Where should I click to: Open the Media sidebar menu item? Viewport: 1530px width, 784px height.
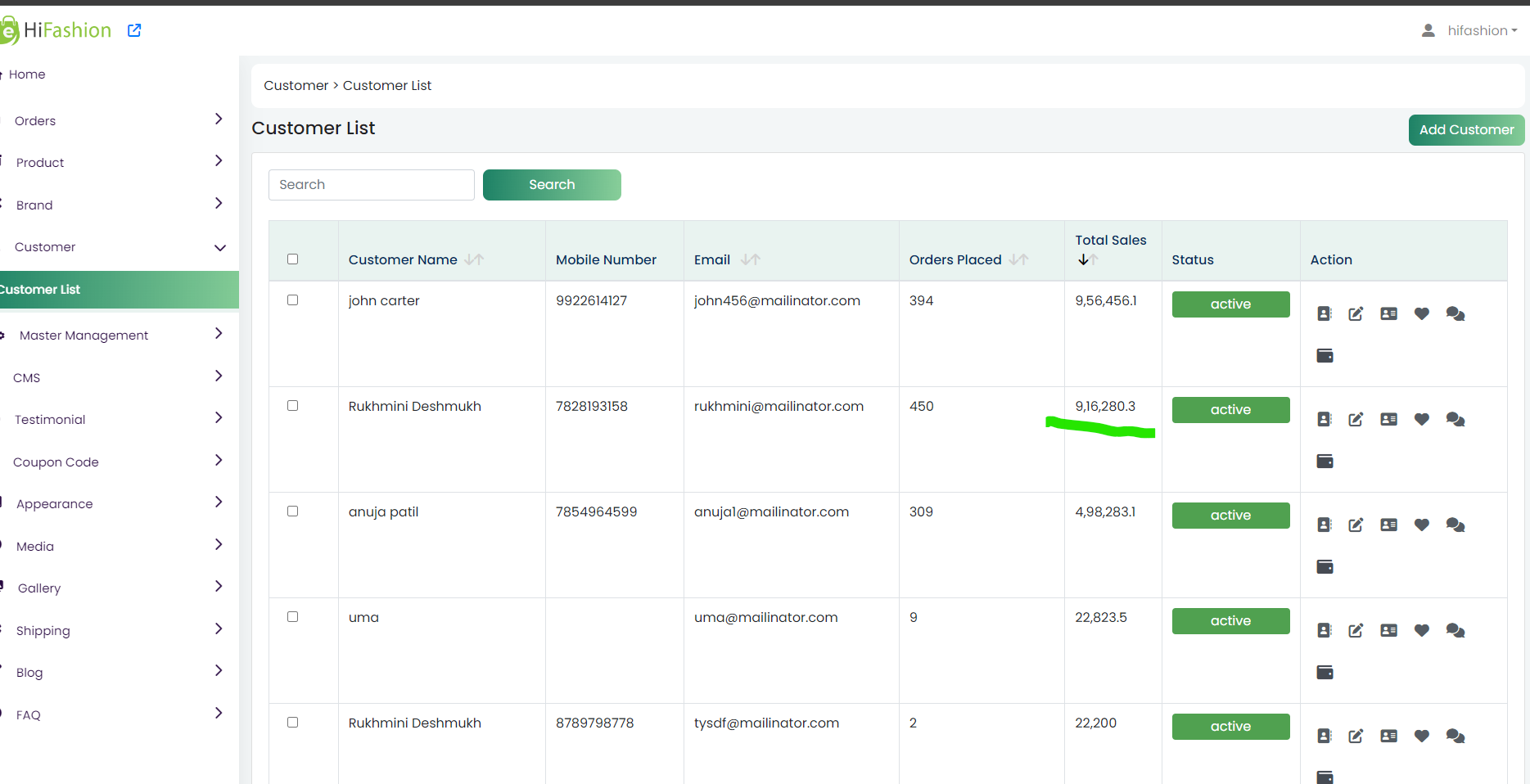click(35, 547)
